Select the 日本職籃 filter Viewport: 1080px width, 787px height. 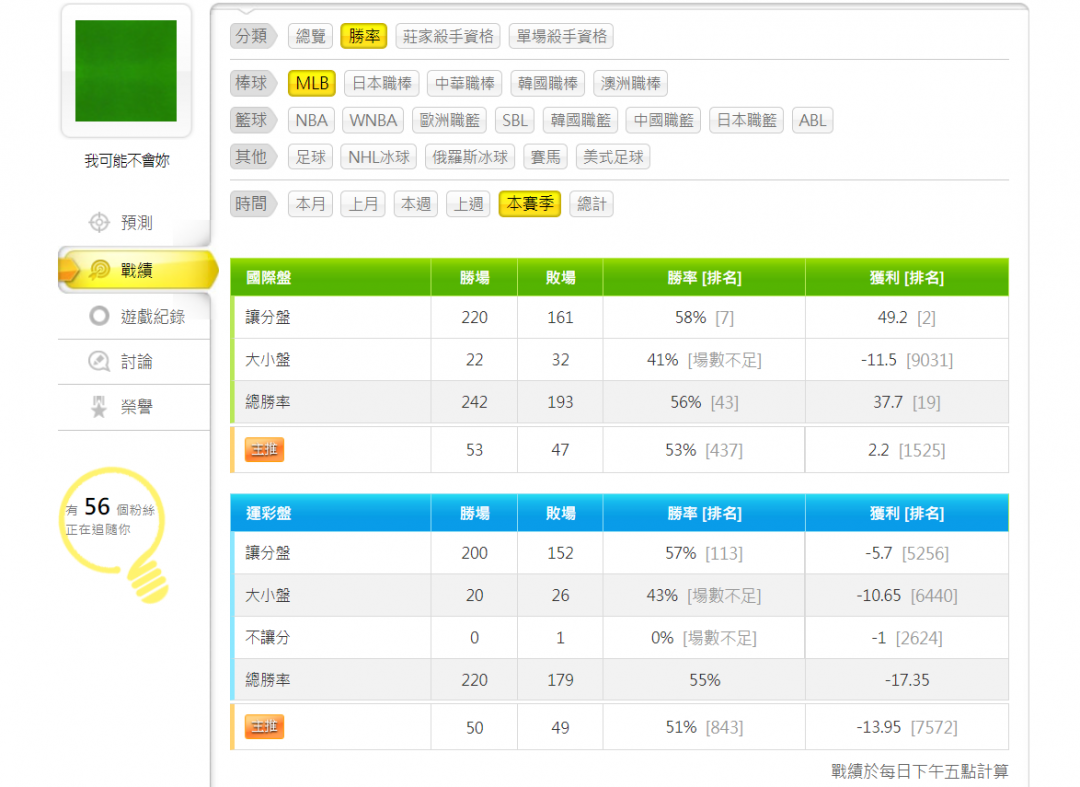tap(747, 120)
